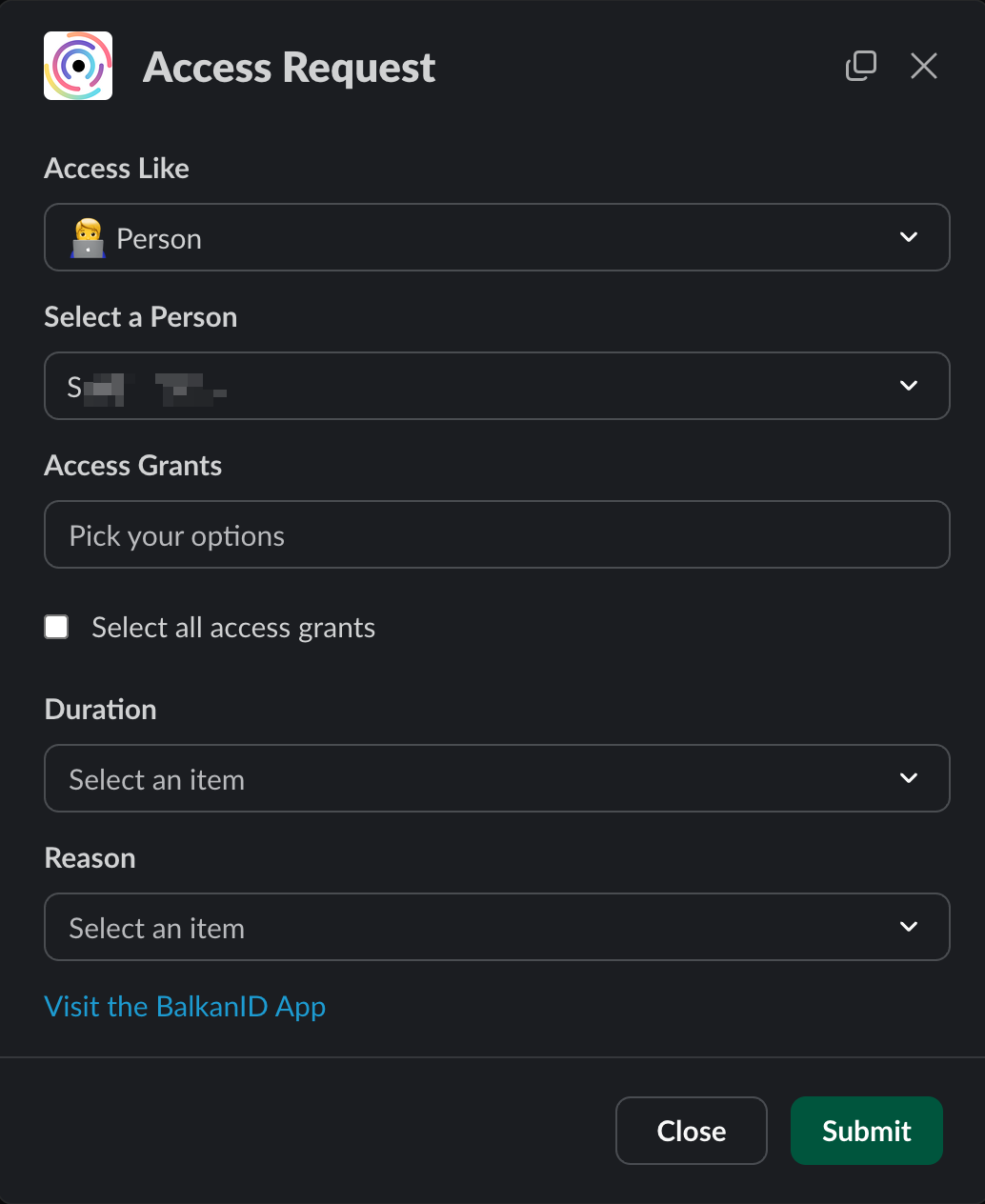The height and width of the screenshot is (1204, 985).
Task: Click the Access Request title text
Action: [289, 68]
